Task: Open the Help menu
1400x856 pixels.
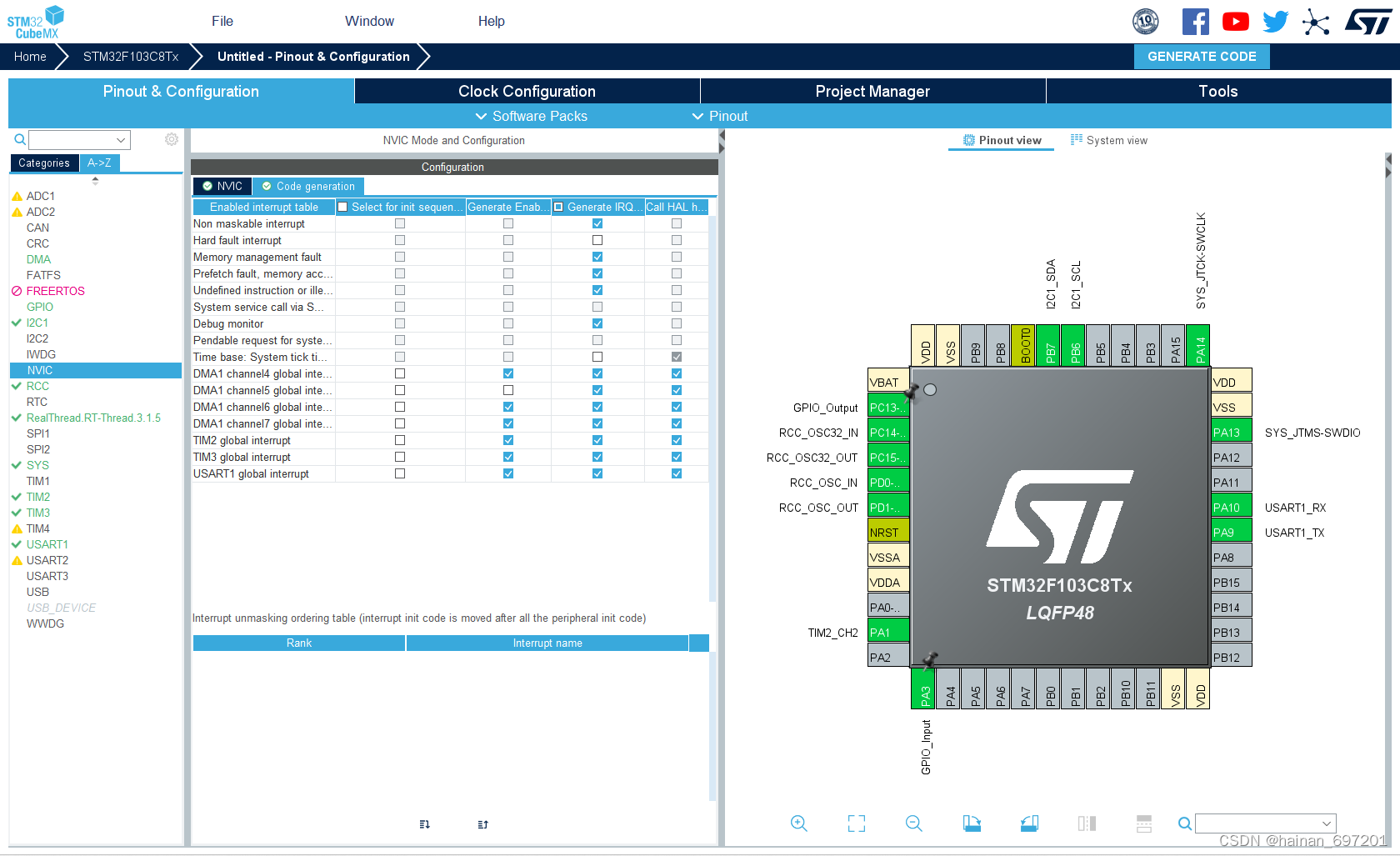Action: [x=492, y=22]
